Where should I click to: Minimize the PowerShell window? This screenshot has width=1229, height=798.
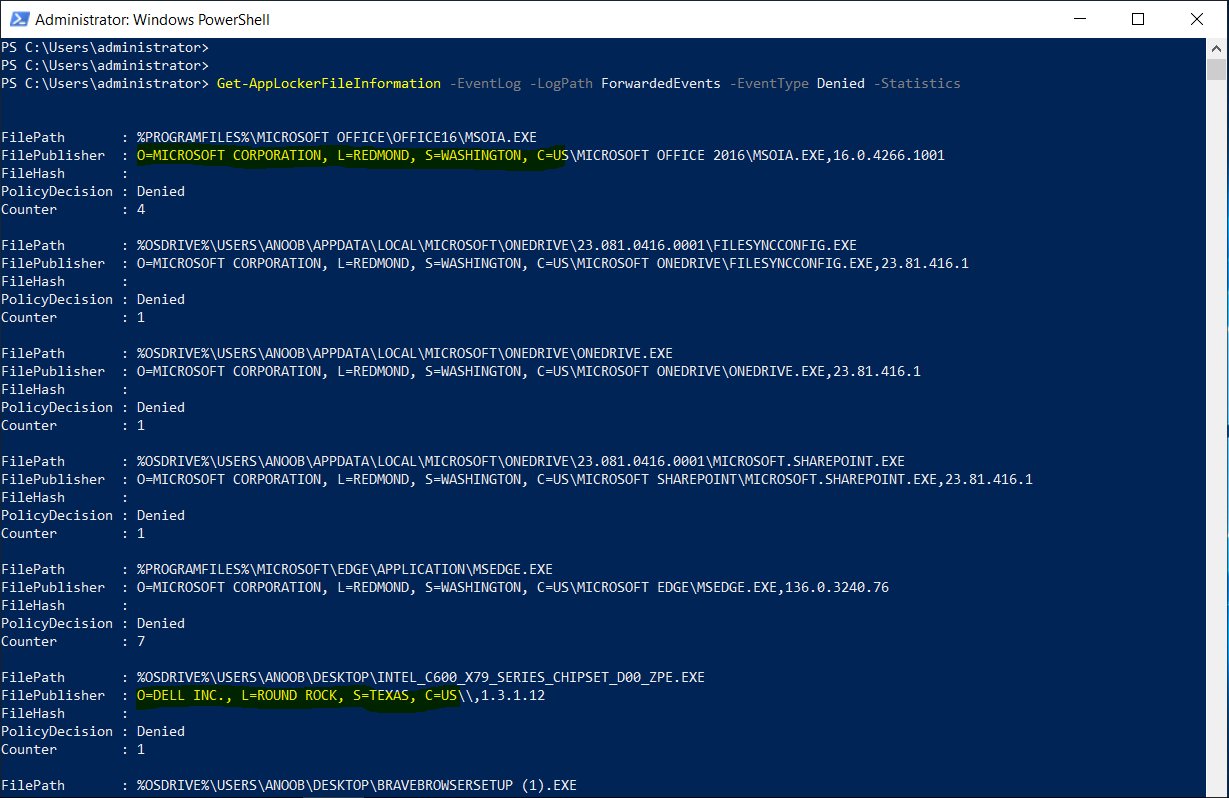click(x=1079, y=19)
